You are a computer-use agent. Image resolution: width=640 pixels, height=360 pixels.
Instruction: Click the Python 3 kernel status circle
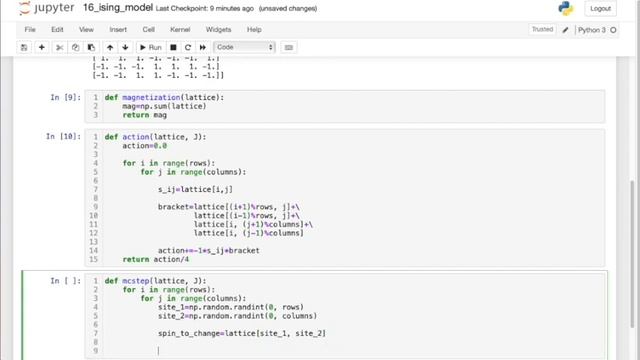tap(613, 30)
